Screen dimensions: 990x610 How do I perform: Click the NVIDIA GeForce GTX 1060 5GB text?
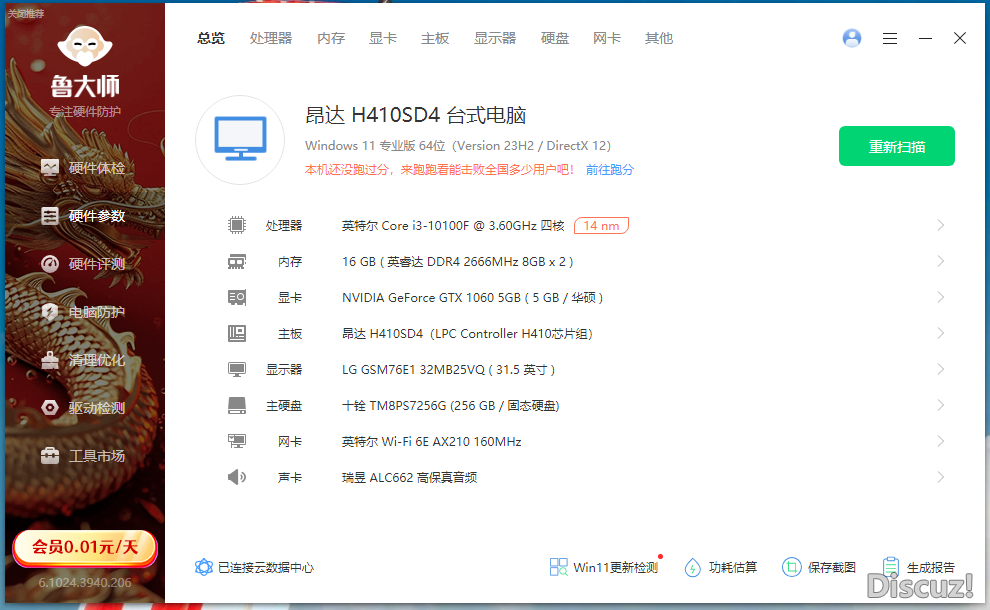point(472,297)
